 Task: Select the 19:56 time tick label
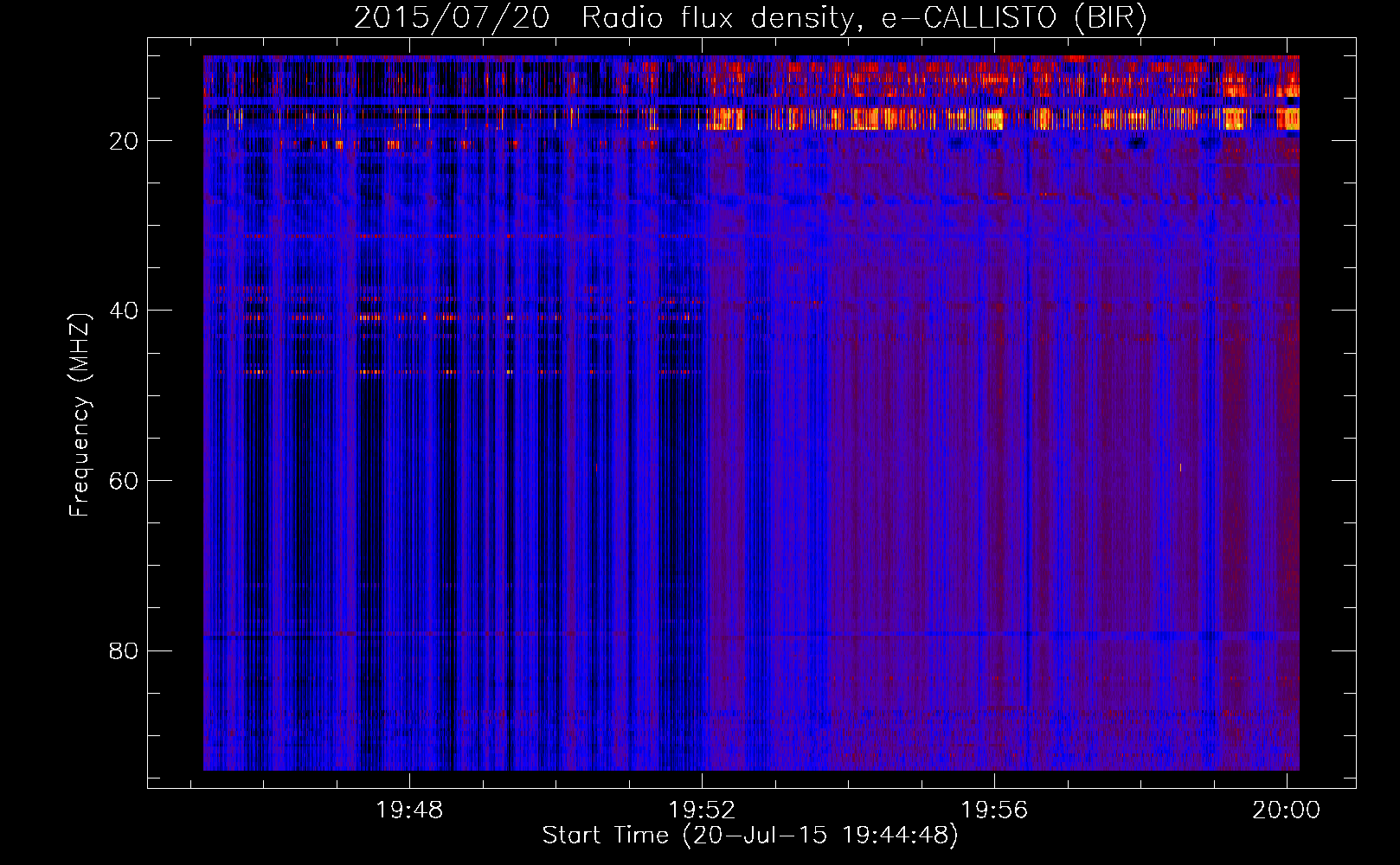tap(994, 811)
